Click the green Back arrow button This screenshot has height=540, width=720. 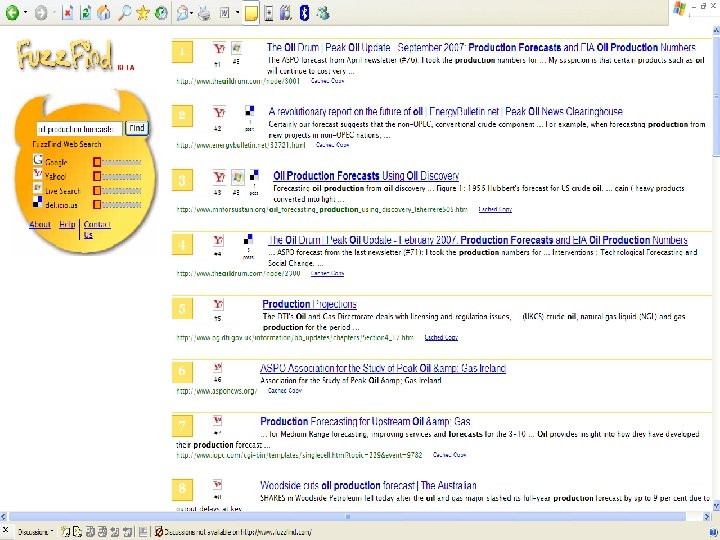coord(12,12)
